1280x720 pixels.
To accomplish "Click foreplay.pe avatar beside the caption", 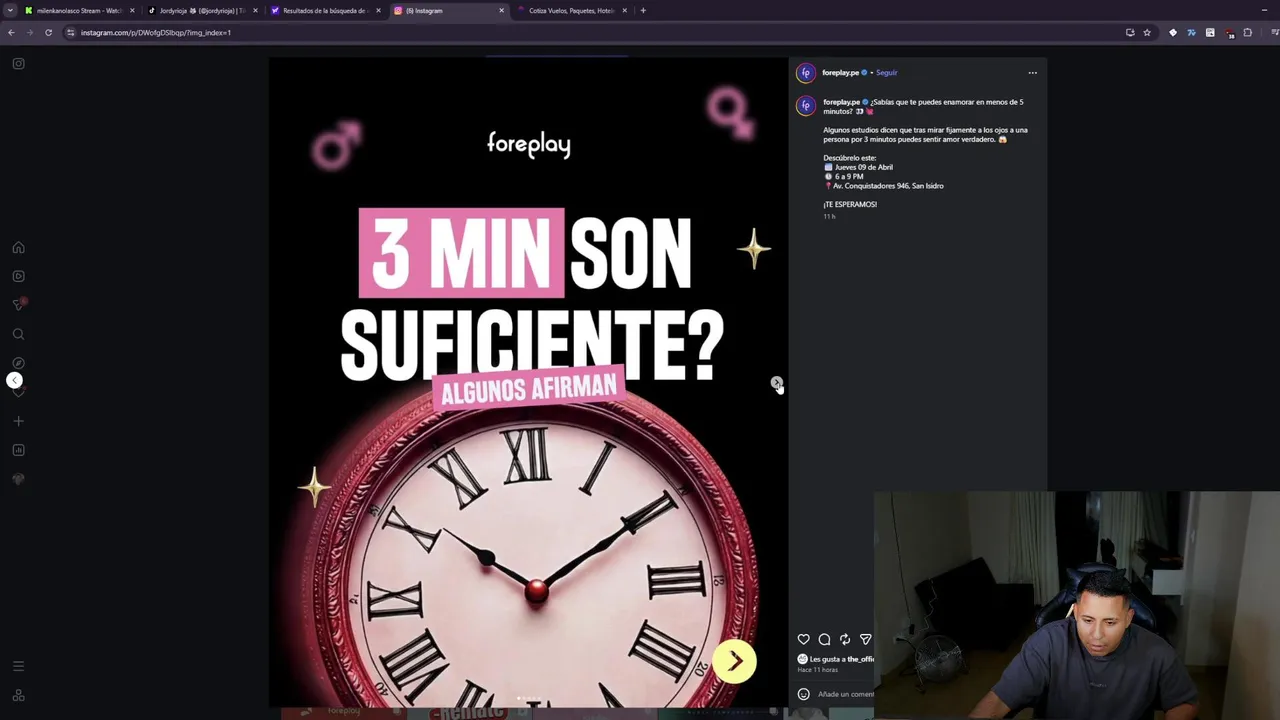I will click(806, 106).
